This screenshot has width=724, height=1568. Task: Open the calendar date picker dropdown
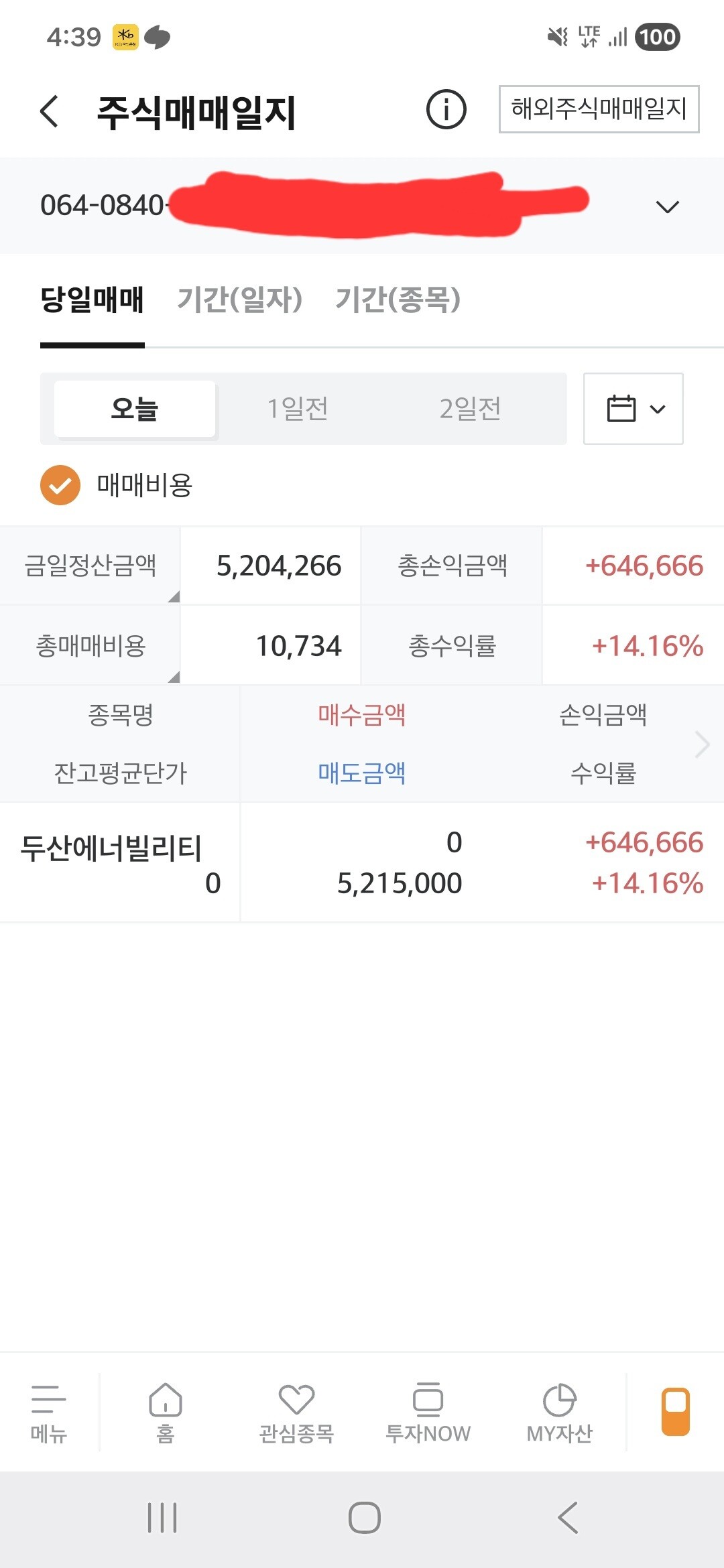click(x=633, y=409)
